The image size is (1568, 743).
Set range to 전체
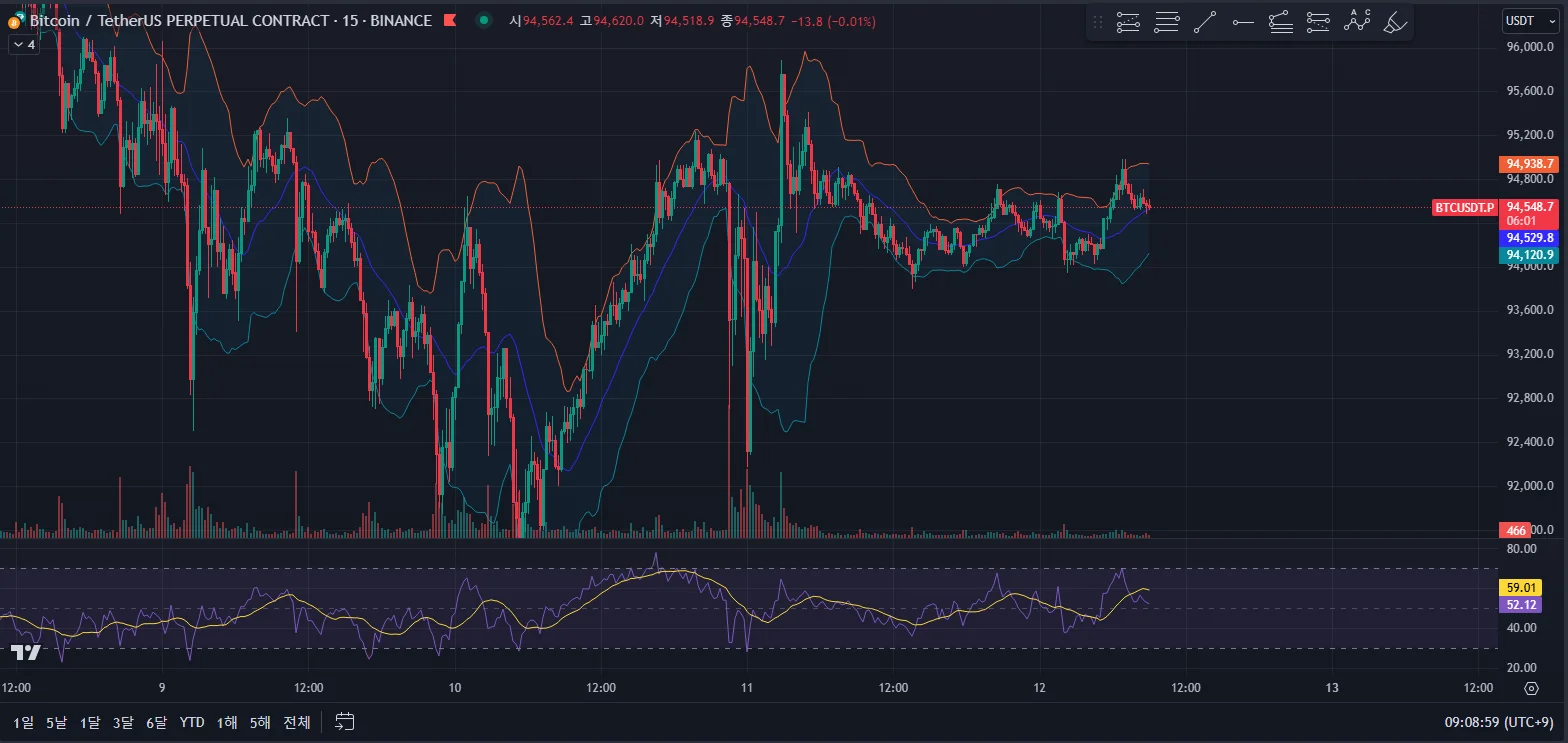click(297, 722)
